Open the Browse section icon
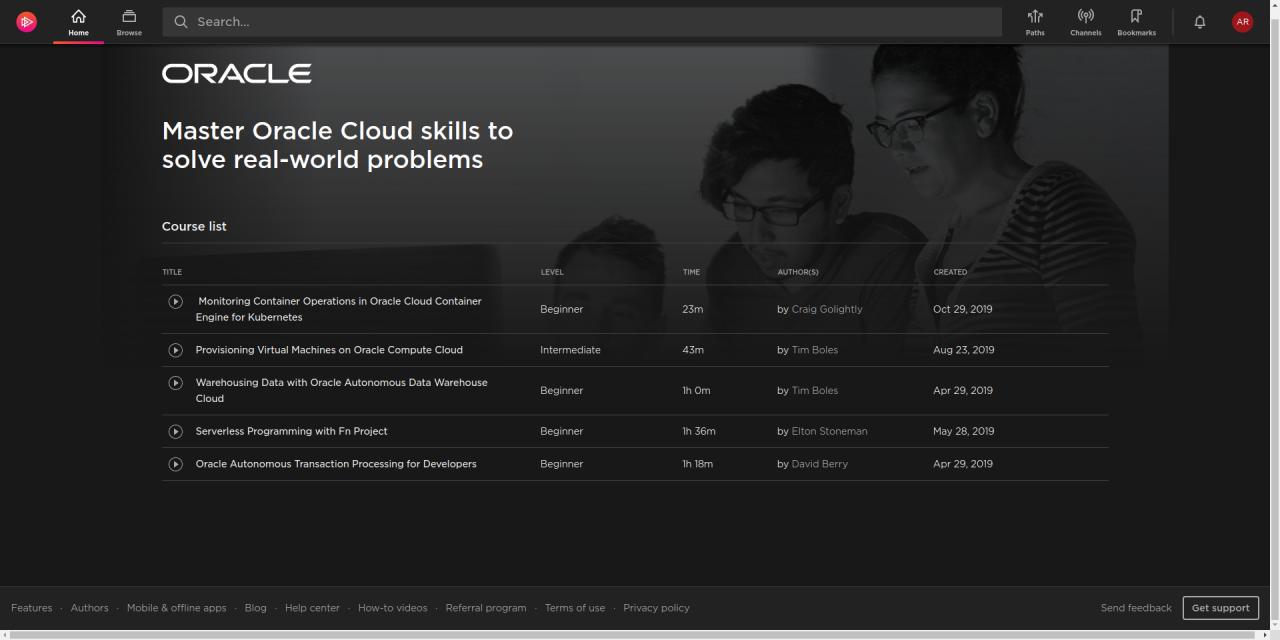 (x=129, y=17)
